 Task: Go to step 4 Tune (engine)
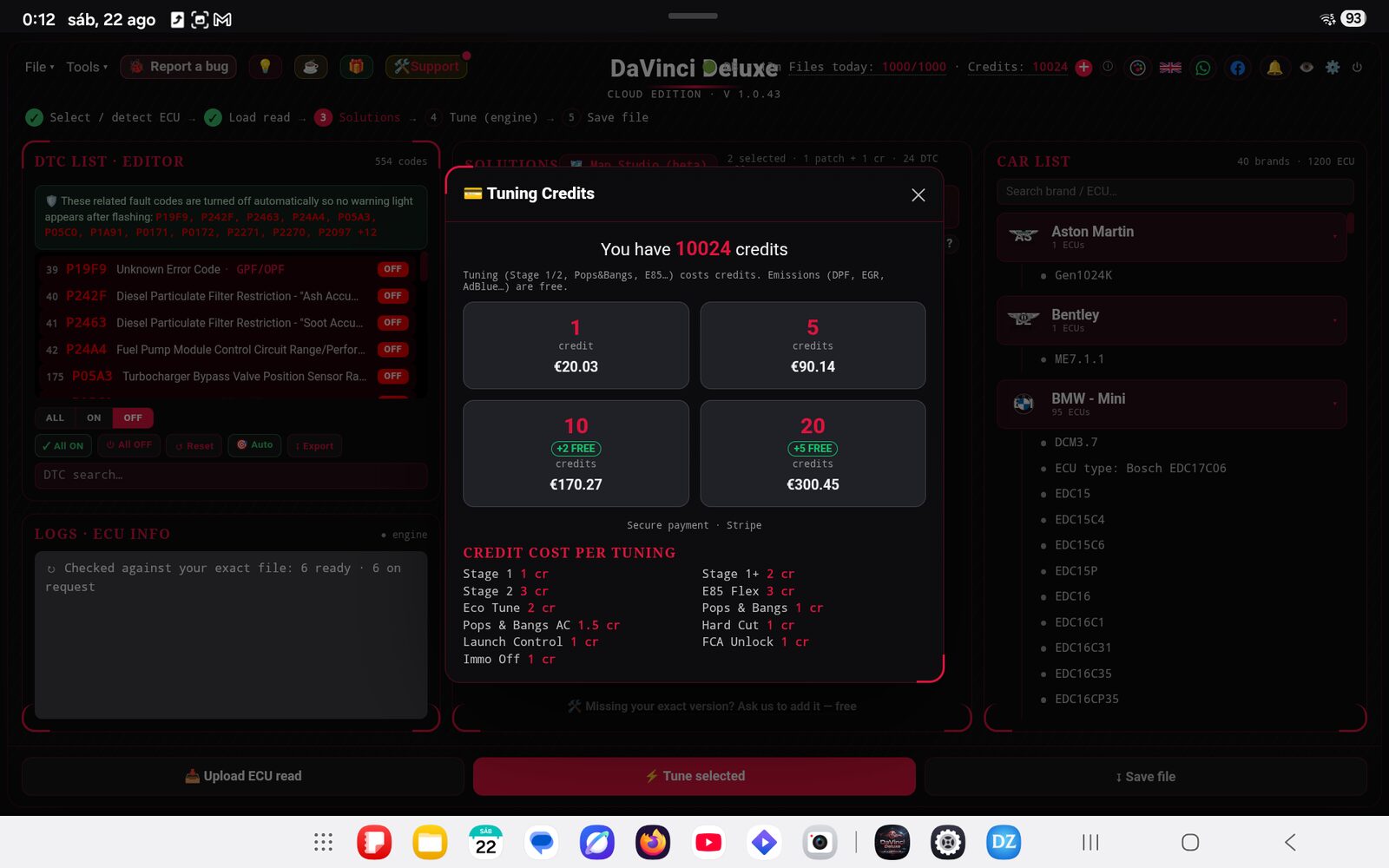483,117
